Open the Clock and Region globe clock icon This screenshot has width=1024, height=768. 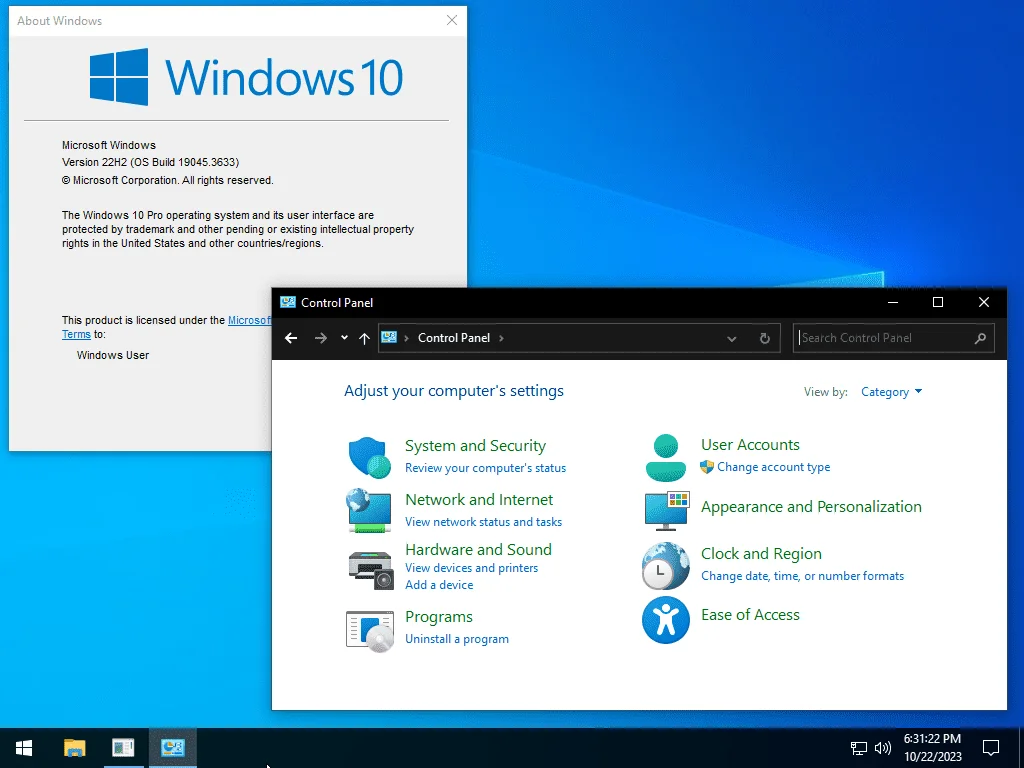(665, 566)
